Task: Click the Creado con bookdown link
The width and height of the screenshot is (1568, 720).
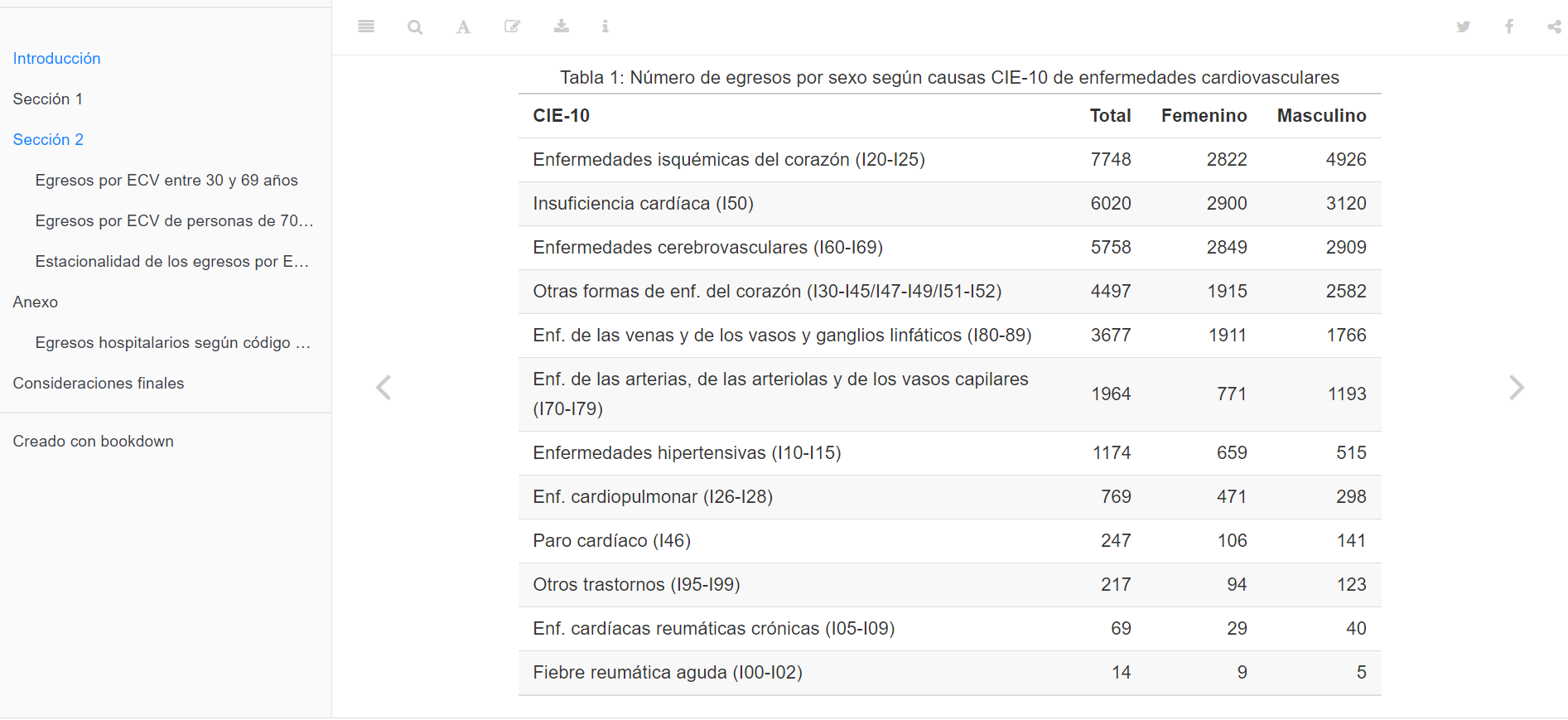Action: pos(94,442)
